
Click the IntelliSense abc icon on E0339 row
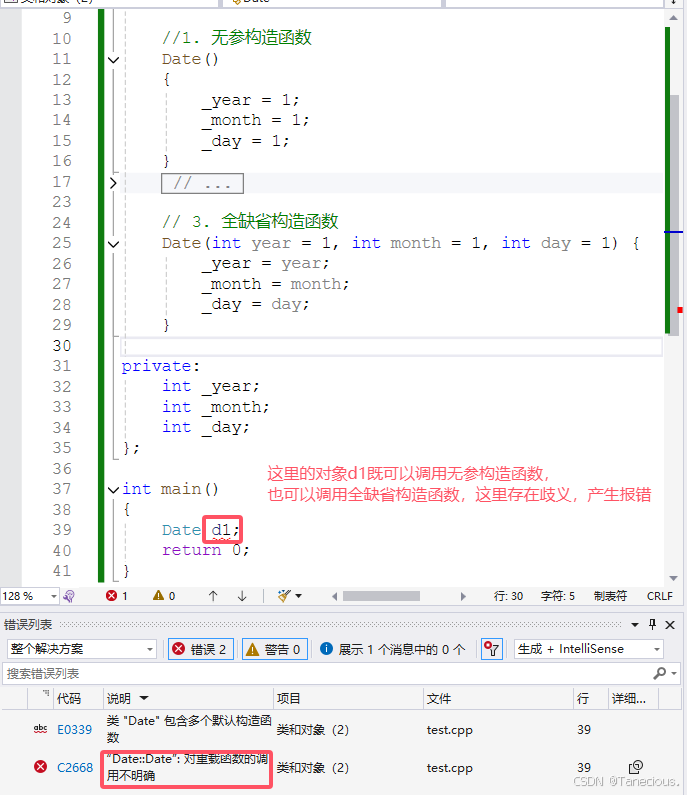pyautogui.click(x=41, y=729)
